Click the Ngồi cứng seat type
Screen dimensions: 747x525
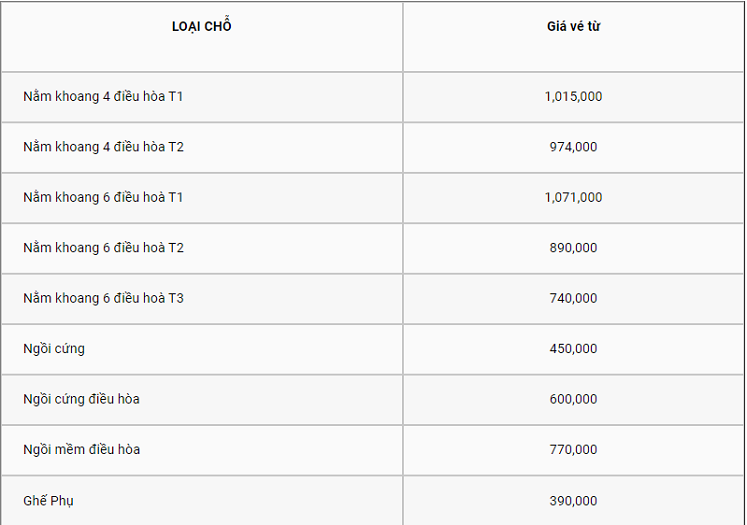click(x=54, y=349)
